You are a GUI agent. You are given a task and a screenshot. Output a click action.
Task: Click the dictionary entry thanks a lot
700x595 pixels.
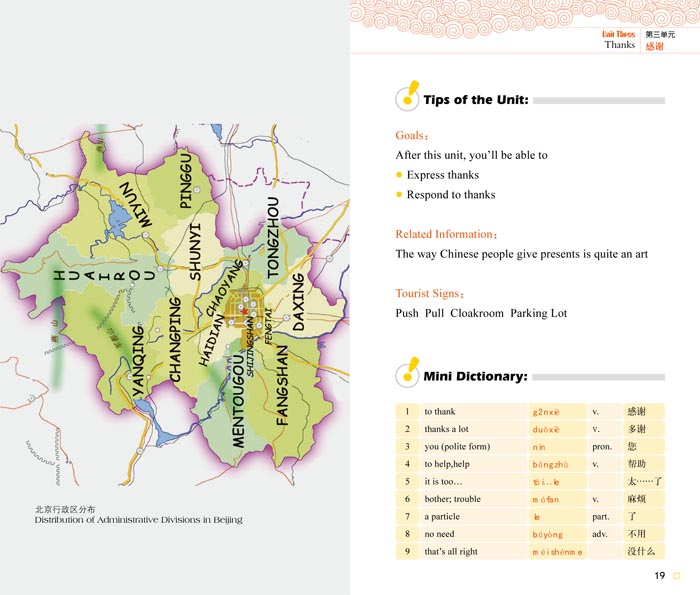[446, 429]
